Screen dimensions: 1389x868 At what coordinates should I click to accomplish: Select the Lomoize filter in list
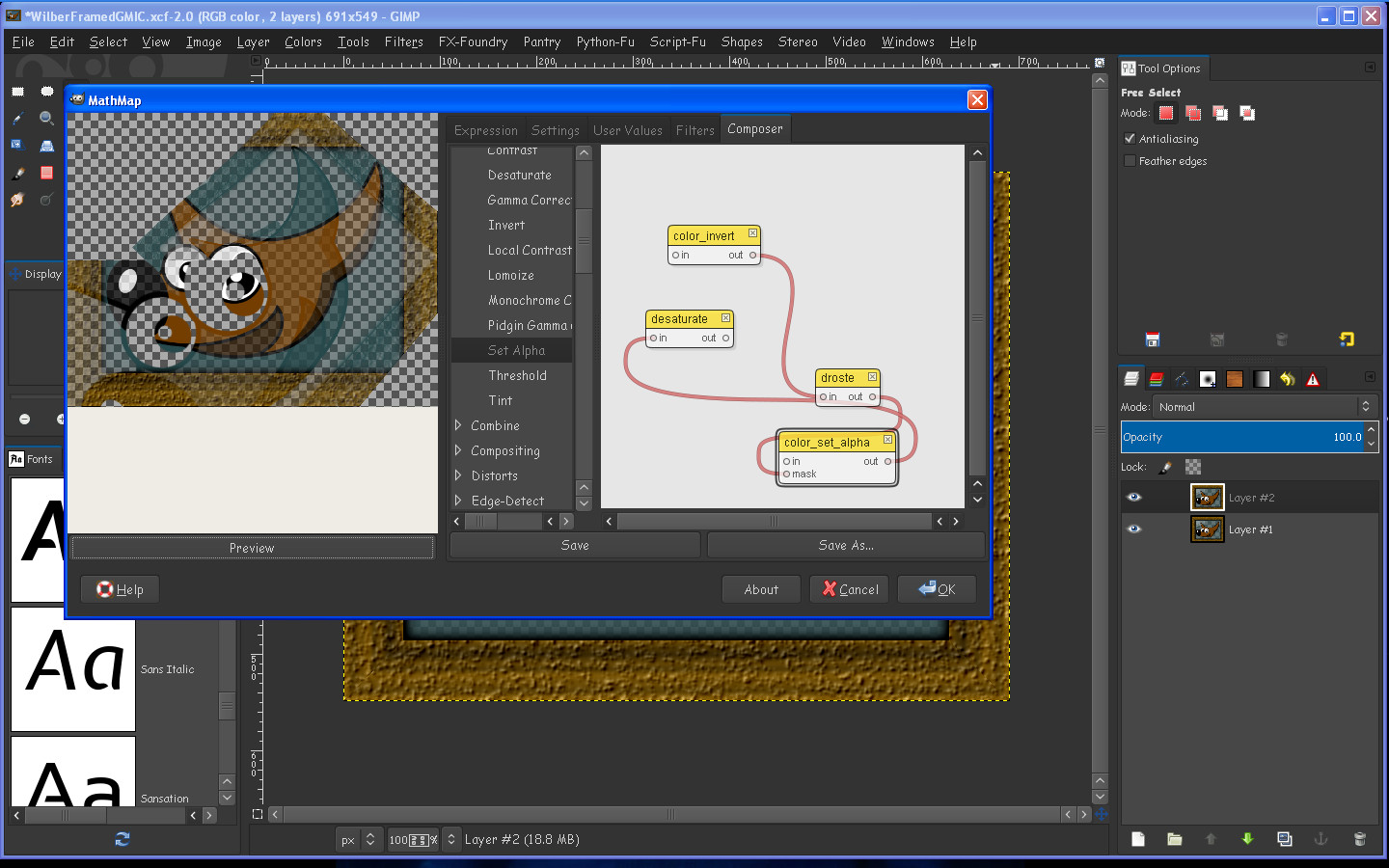point(512,275)
